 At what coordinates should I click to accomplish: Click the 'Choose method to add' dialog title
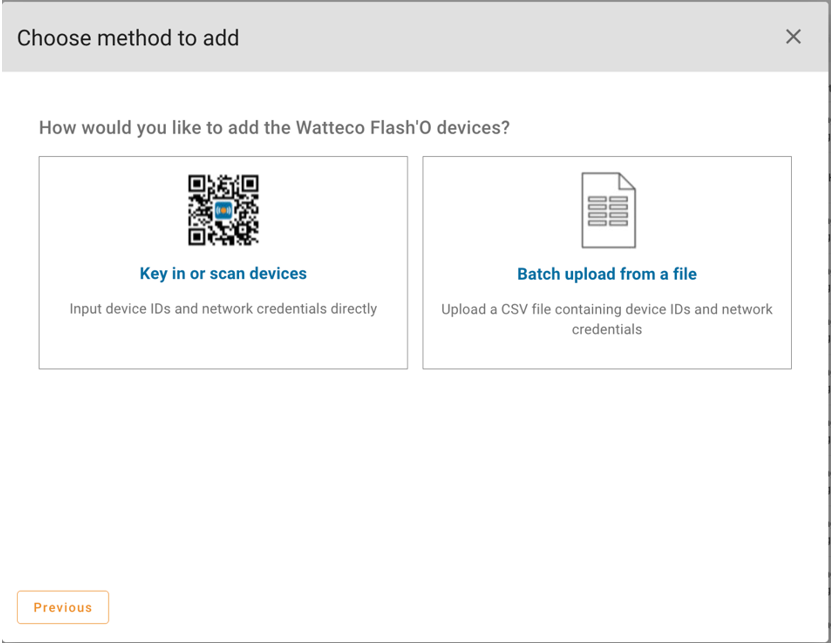(128, 38)
